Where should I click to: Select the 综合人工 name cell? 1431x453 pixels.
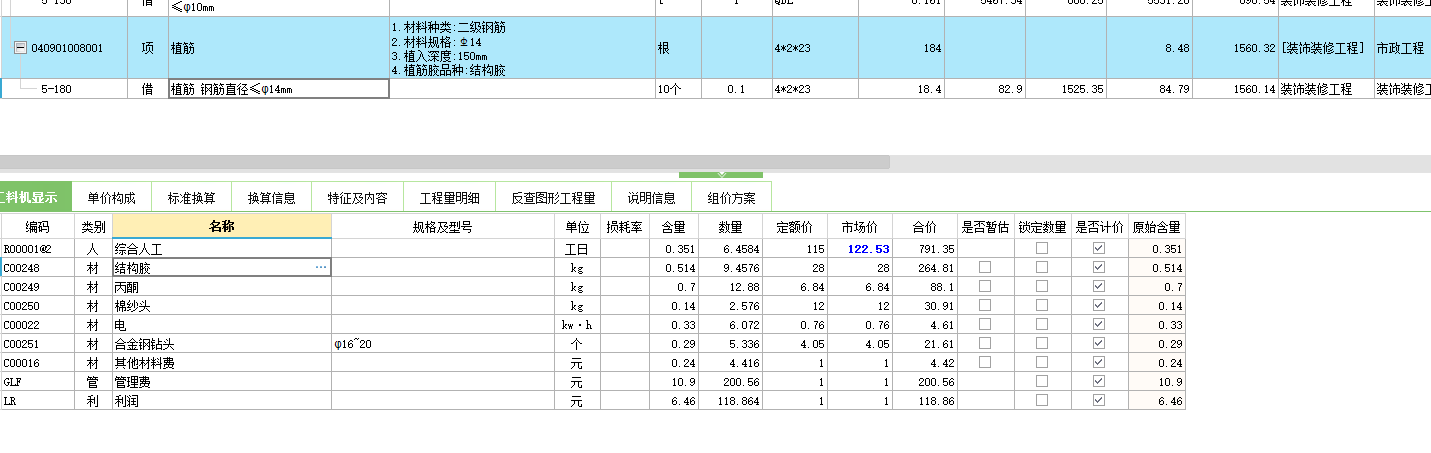click(x=221, y=249)
